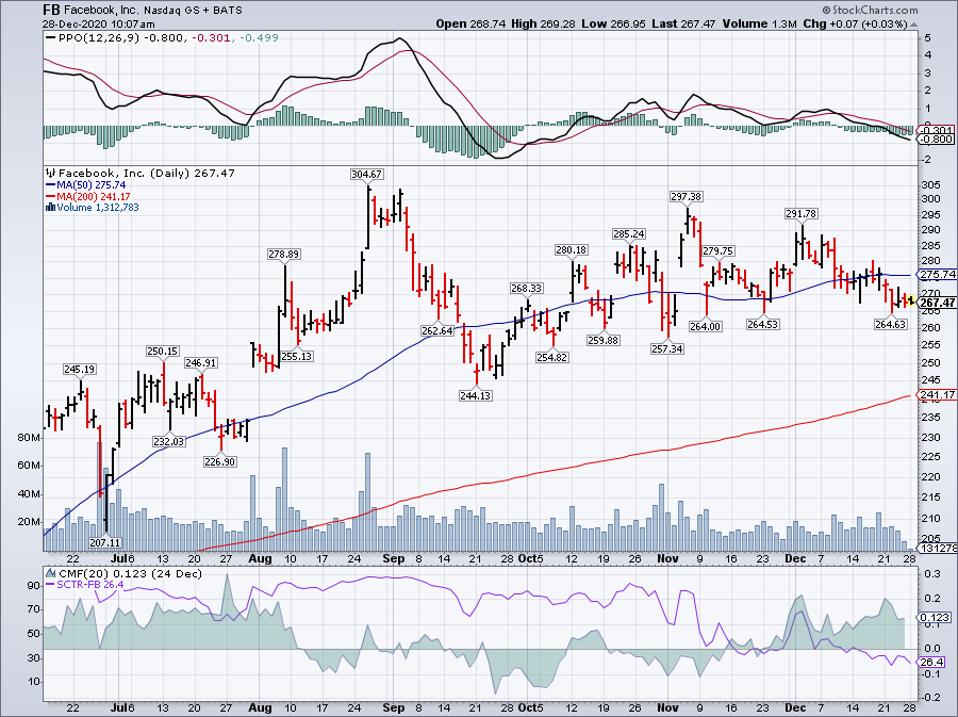Click the MA(50) 275.74 legend entry
This screenshot has height=717, width=958.
tap(91, 185)
